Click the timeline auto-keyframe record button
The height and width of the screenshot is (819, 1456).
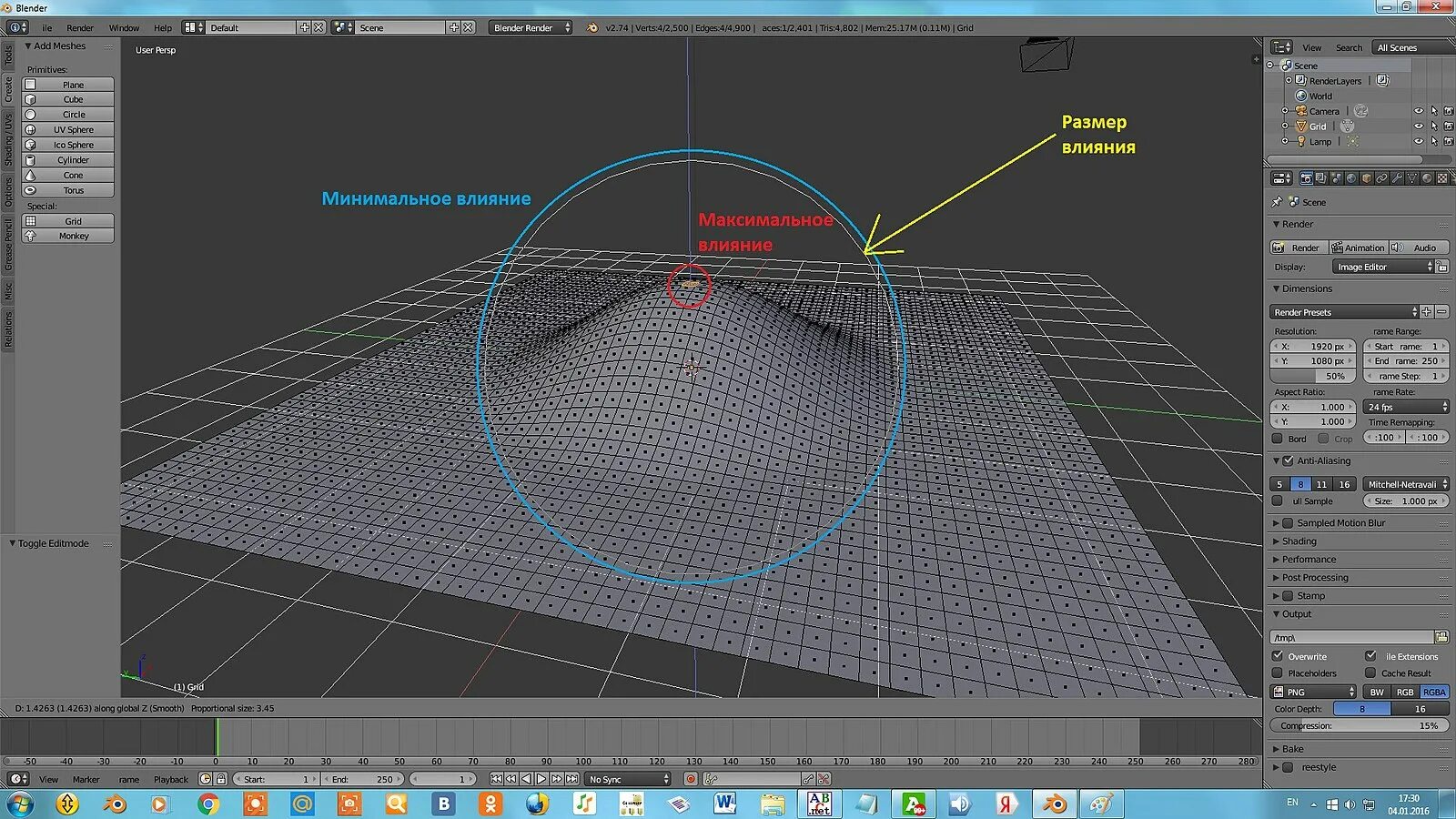click(691, 779)
